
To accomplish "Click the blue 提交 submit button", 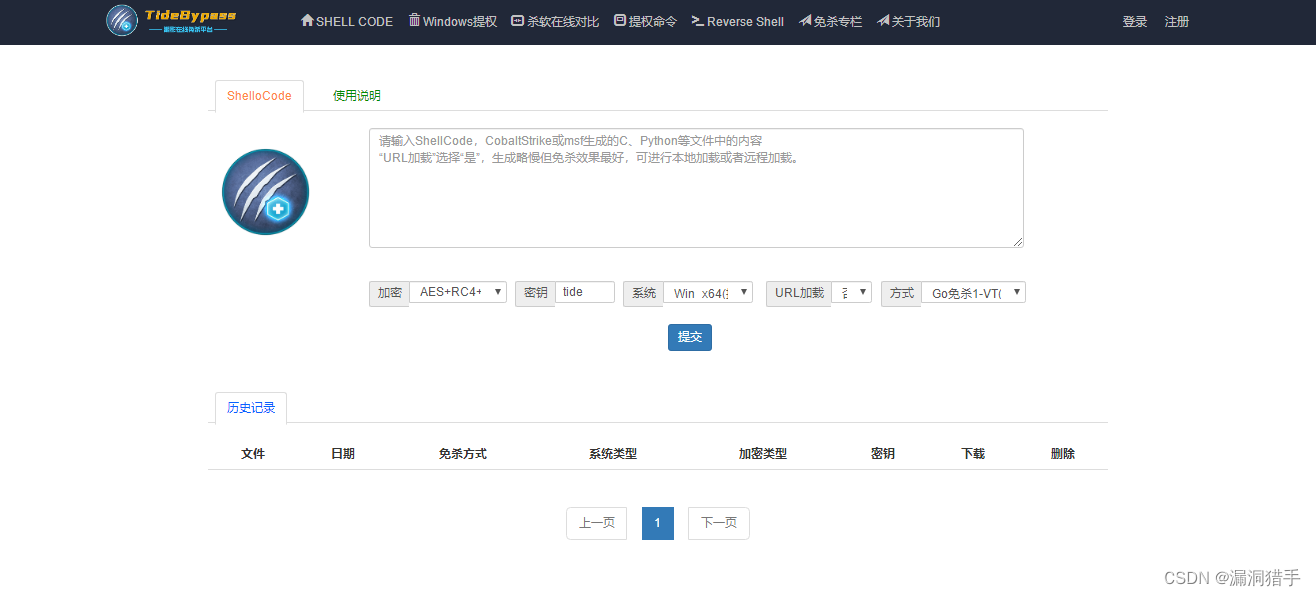I will tap(690, 337).
